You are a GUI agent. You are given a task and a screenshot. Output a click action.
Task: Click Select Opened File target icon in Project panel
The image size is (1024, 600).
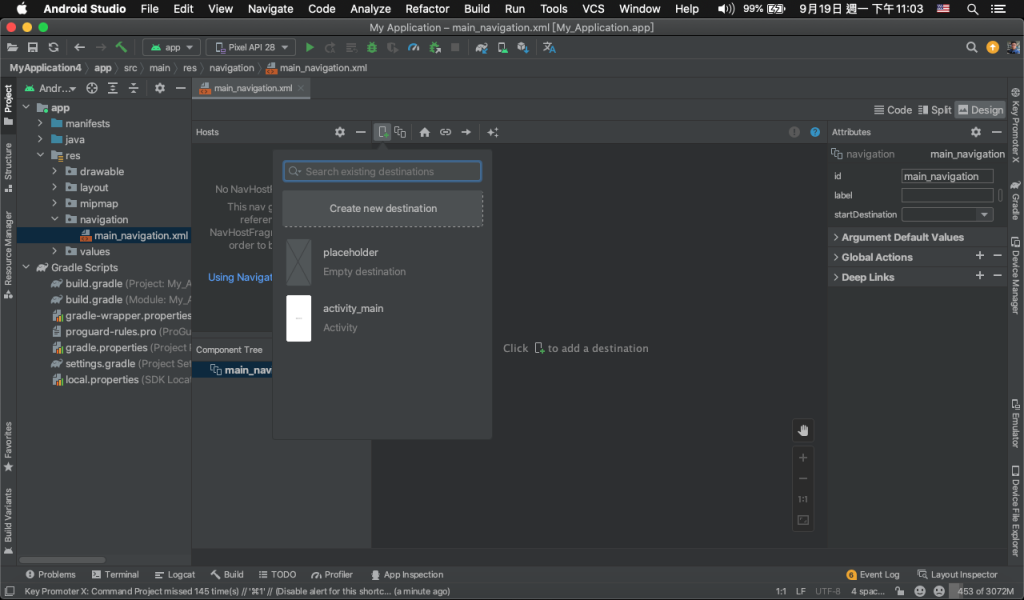pos(92,88)
